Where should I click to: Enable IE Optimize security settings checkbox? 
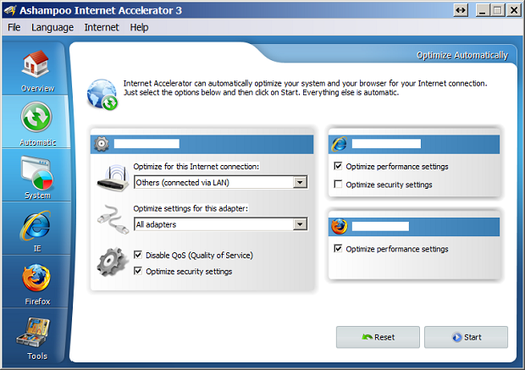[338, 184]
